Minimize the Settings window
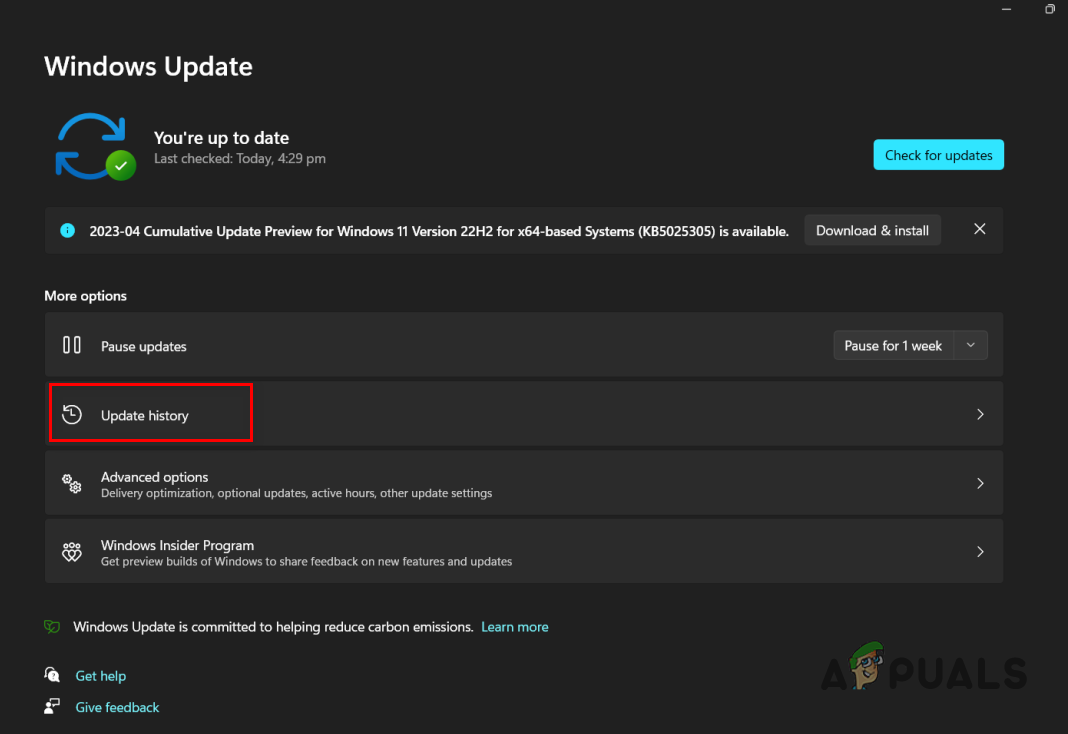This screenshot has width=1068, height=734. pyautogui.click(x=1006, y=10)
